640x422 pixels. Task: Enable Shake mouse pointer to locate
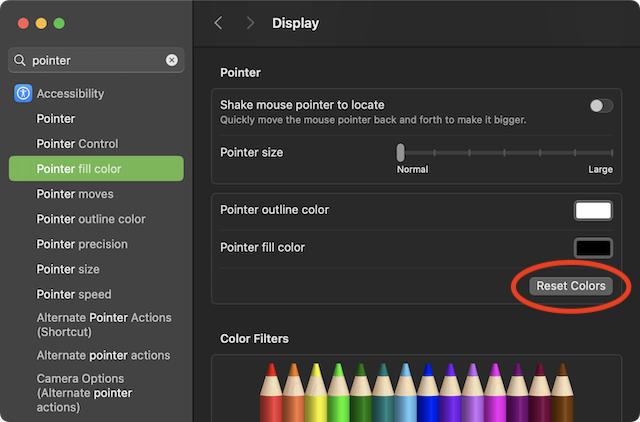click(600, 105)
